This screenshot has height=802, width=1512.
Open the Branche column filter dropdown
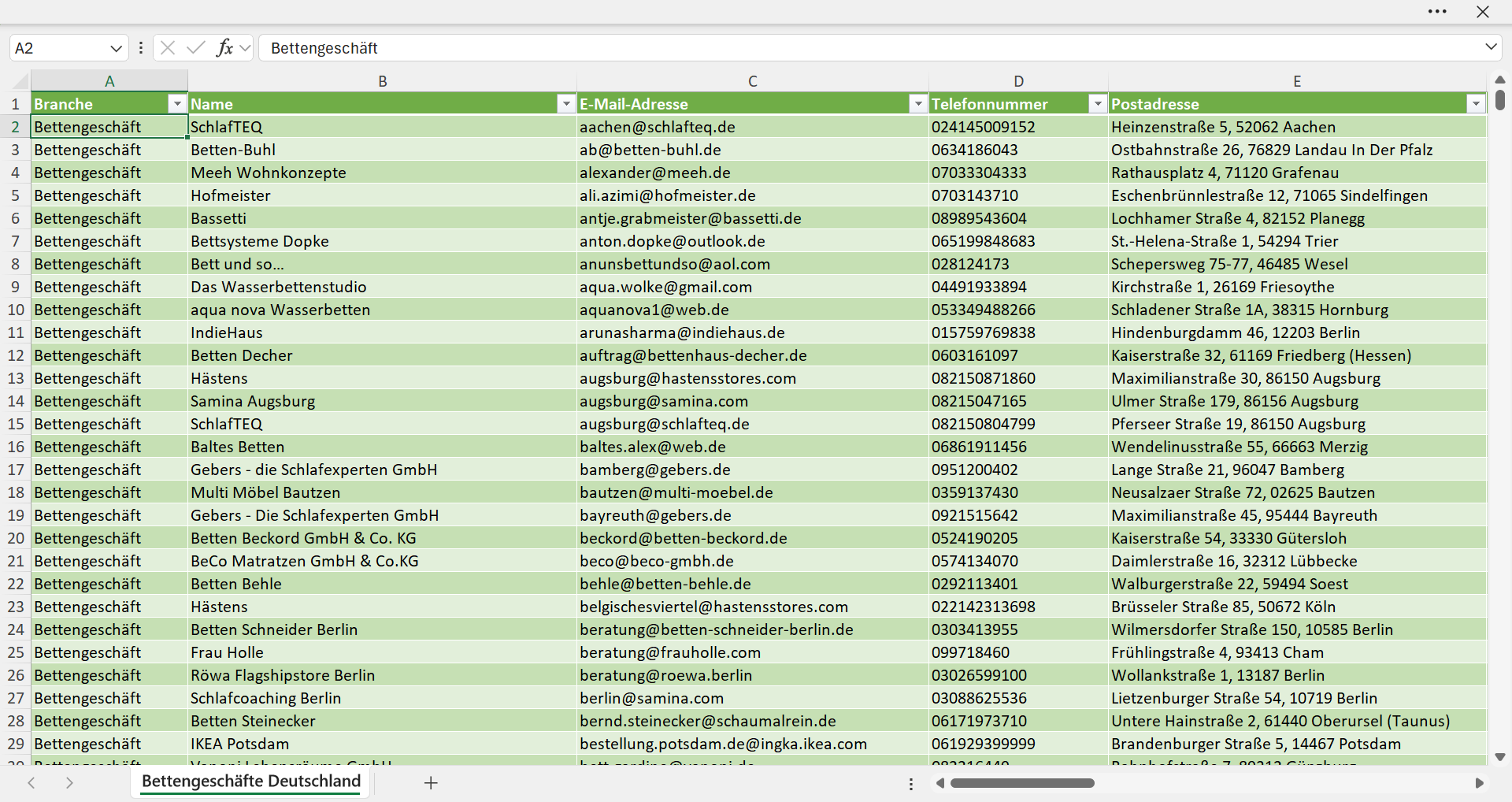pos(177,104)
